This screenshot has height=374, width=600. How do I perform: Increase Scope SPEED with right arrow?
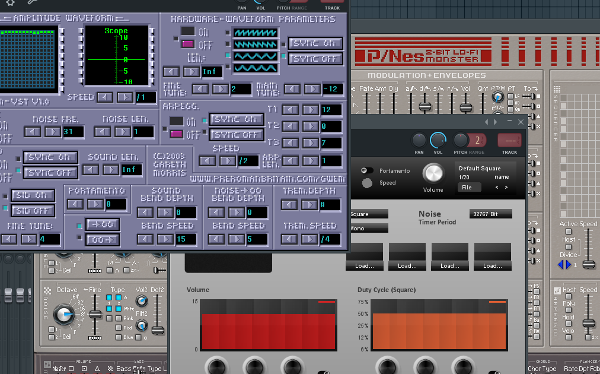(x=125, y=97)
